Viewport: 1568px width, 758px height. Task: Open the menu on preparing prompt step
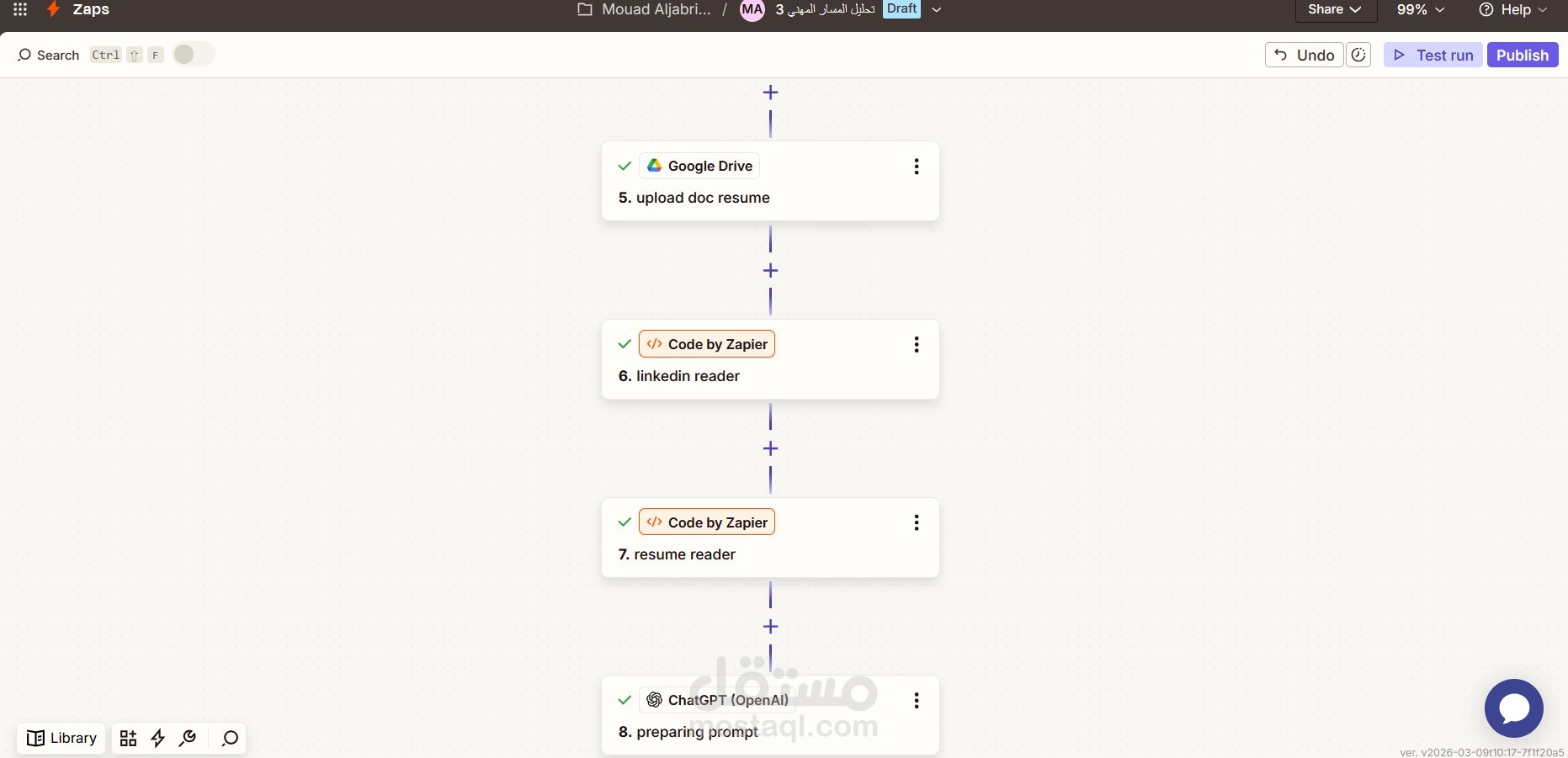pyautogui.click(x=916, y=700)
